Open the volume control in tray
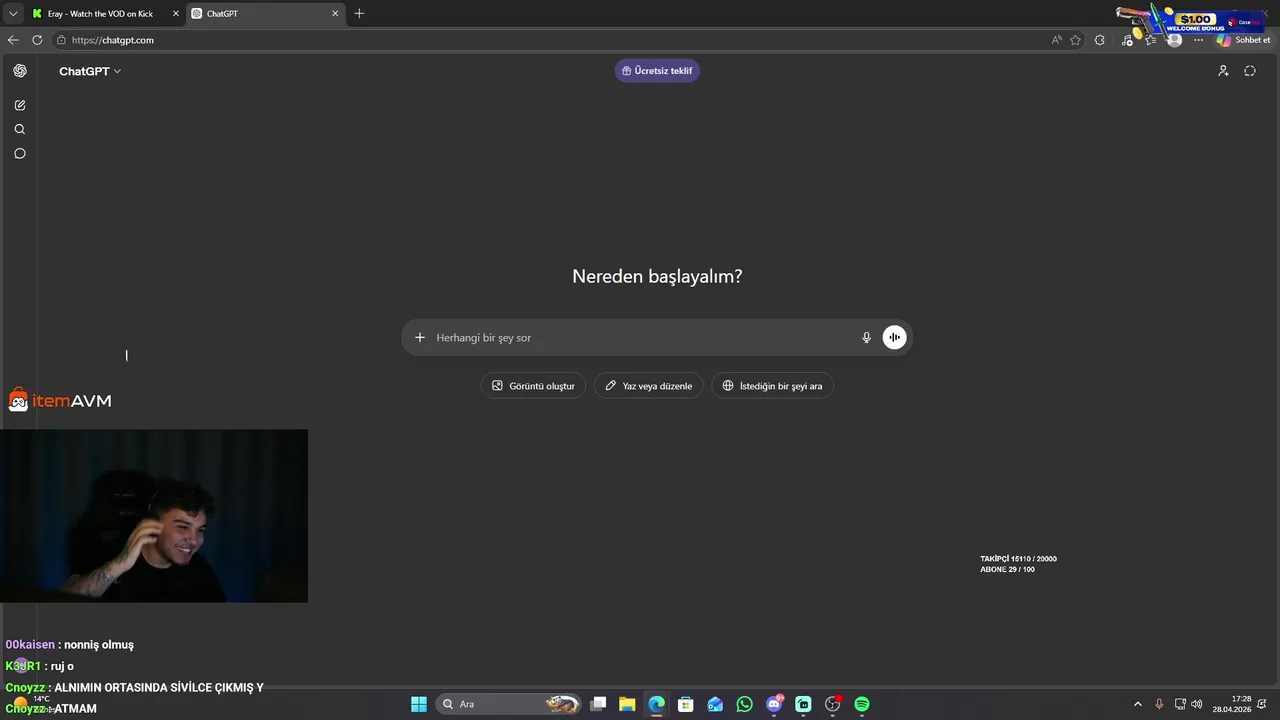This screenshot has width=1280, height=720. [x=1197, y=704]
